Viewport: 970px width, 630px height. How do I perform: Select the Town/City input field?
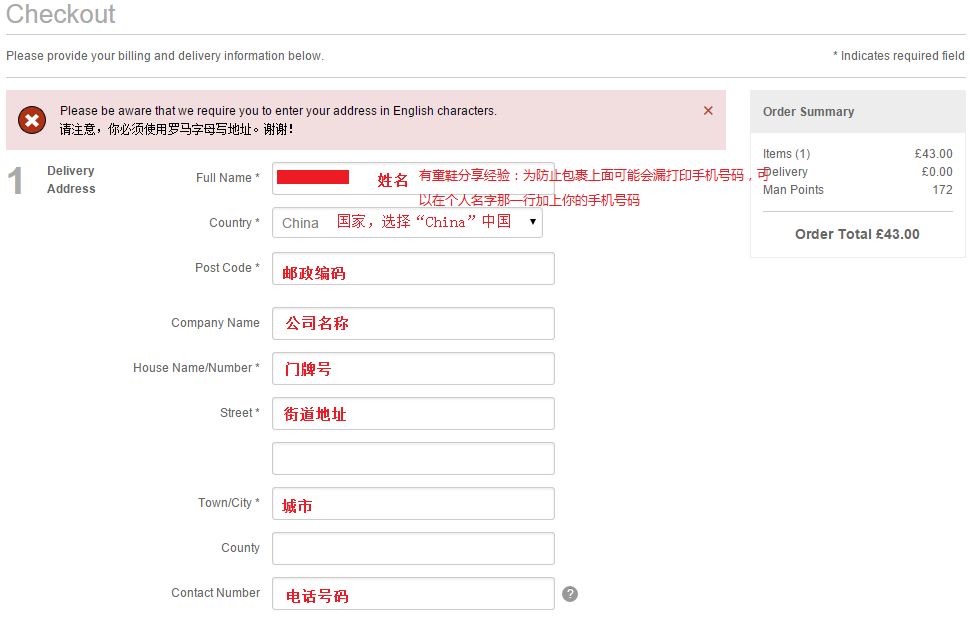pyautogui.click(x=413, y=503)
